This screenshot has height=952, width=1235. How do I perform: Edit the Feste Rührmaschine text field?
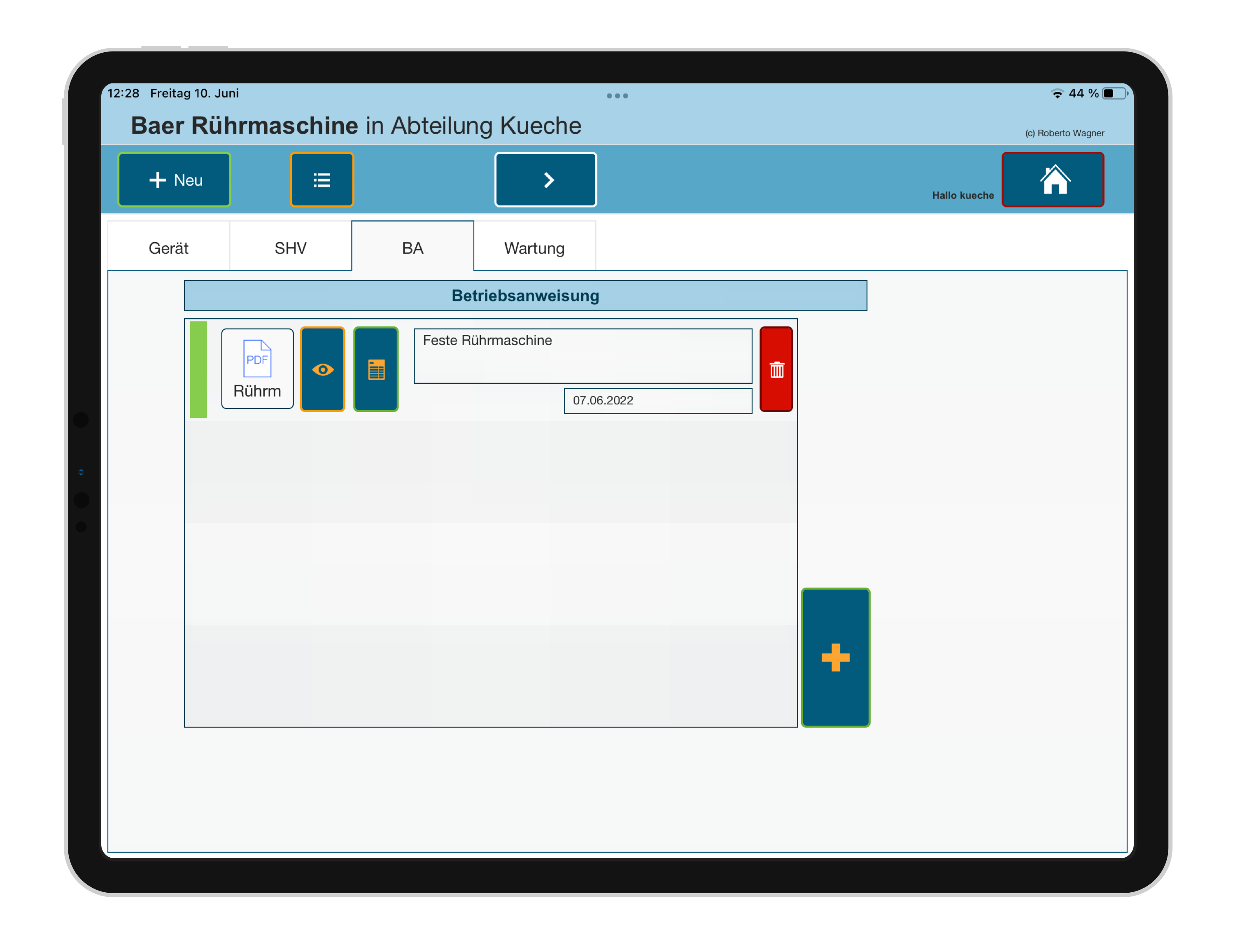(583, 356)
